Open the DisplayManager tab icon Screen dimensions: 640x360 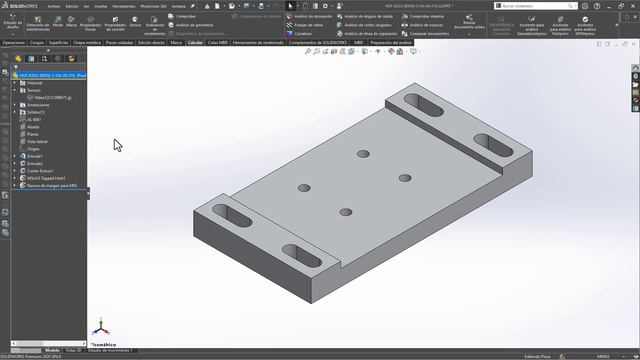point(71,59)
